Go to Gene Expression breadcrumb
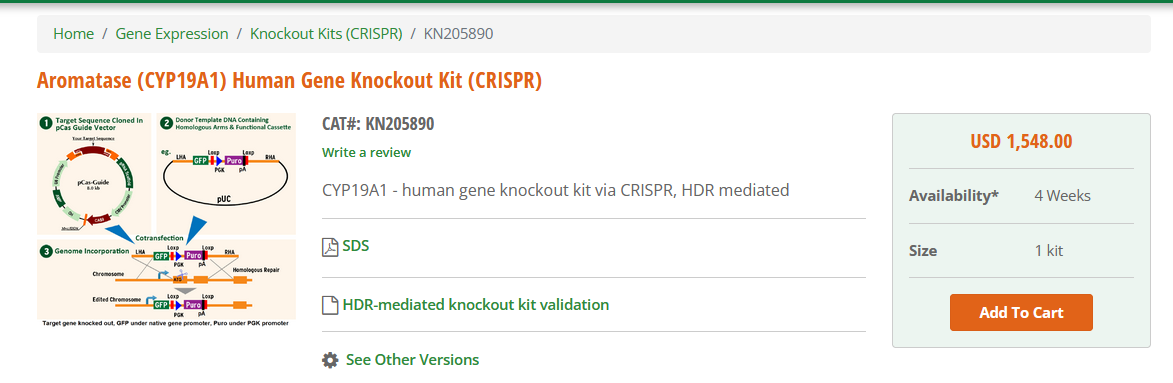This screenshot has width=1173, height=383. coord(172,34)
